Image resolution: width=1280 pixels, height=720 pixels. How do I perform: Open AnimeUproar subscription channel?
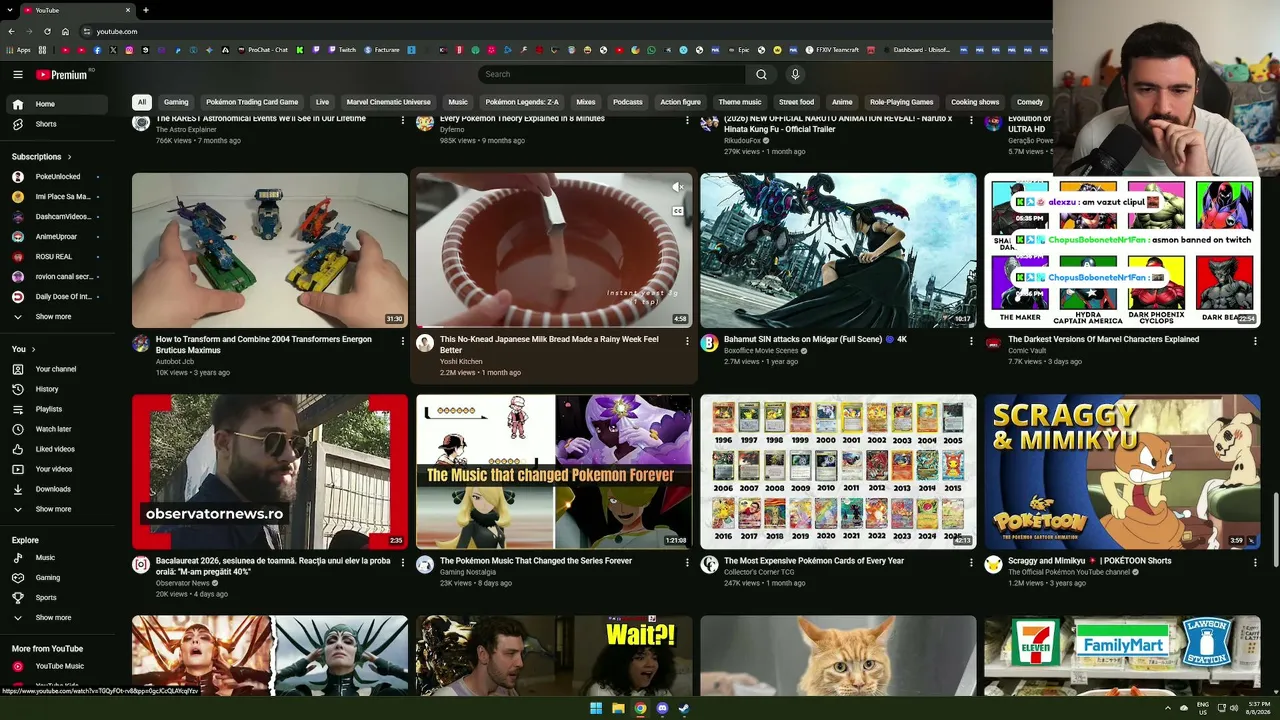tap(58, 237)
